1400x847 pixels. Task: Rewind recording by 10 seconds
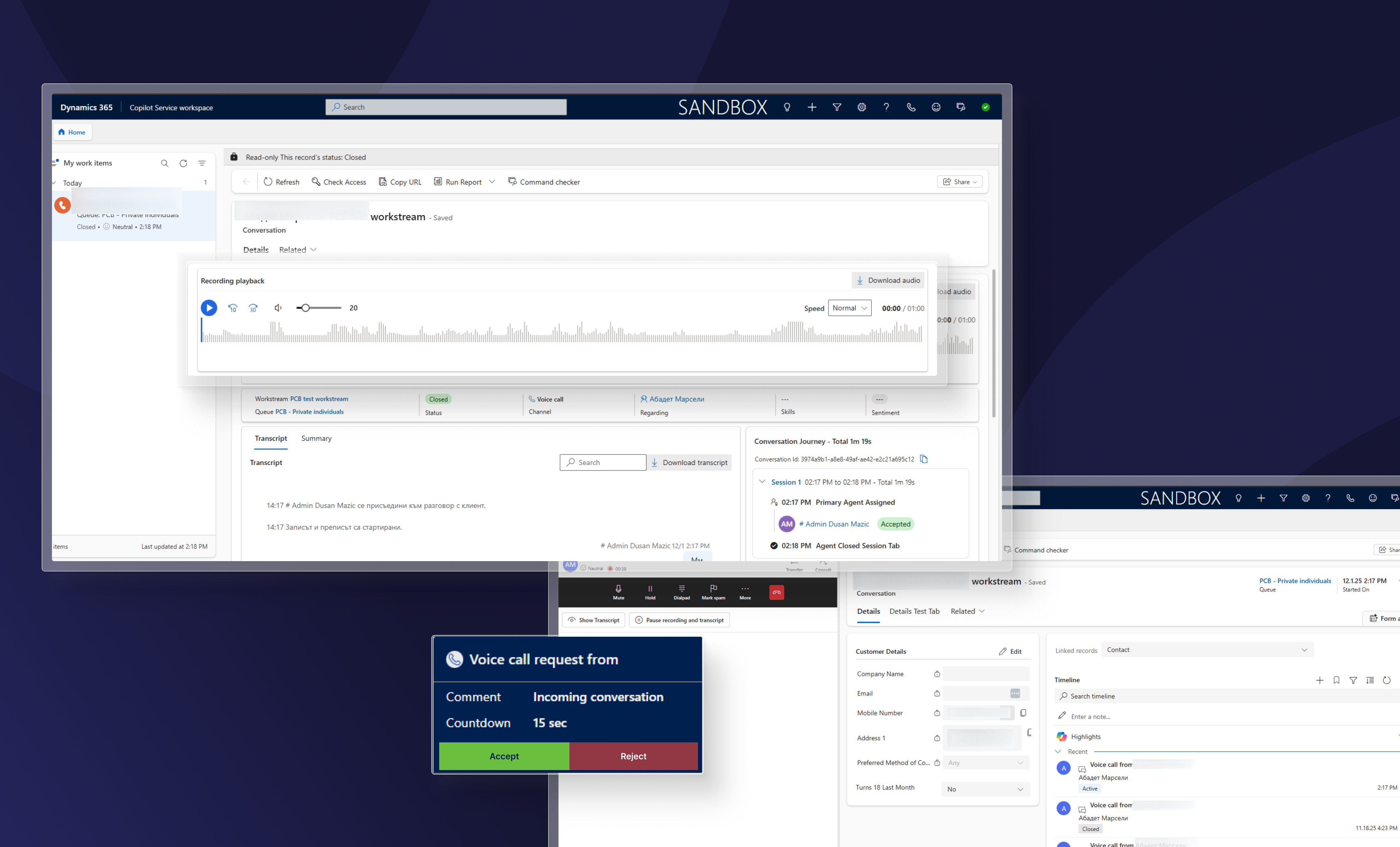(x=232, y=307)
